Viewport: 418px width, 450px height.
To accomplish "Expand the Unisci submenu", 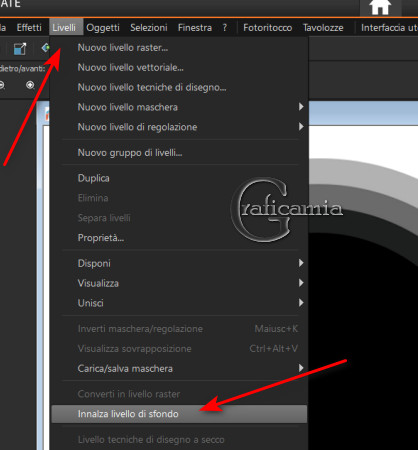I will click(179, 303).
